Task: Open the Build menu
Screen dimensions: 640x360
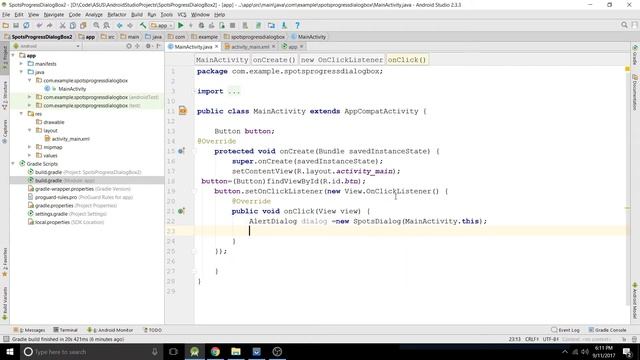Action: [x=137, y=15]
